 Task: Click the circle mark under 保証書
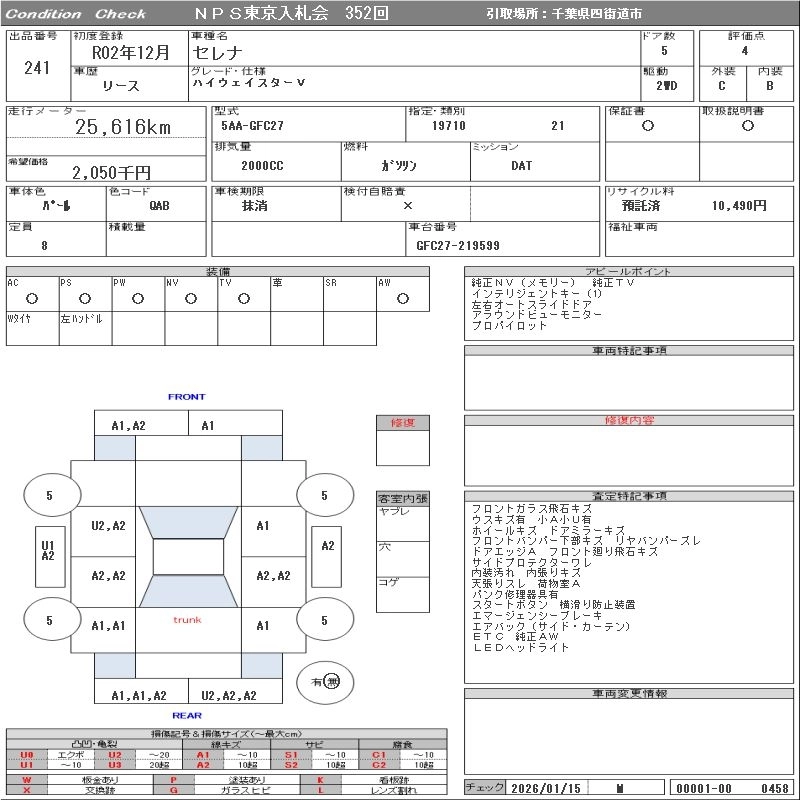(x=648, y=126)
